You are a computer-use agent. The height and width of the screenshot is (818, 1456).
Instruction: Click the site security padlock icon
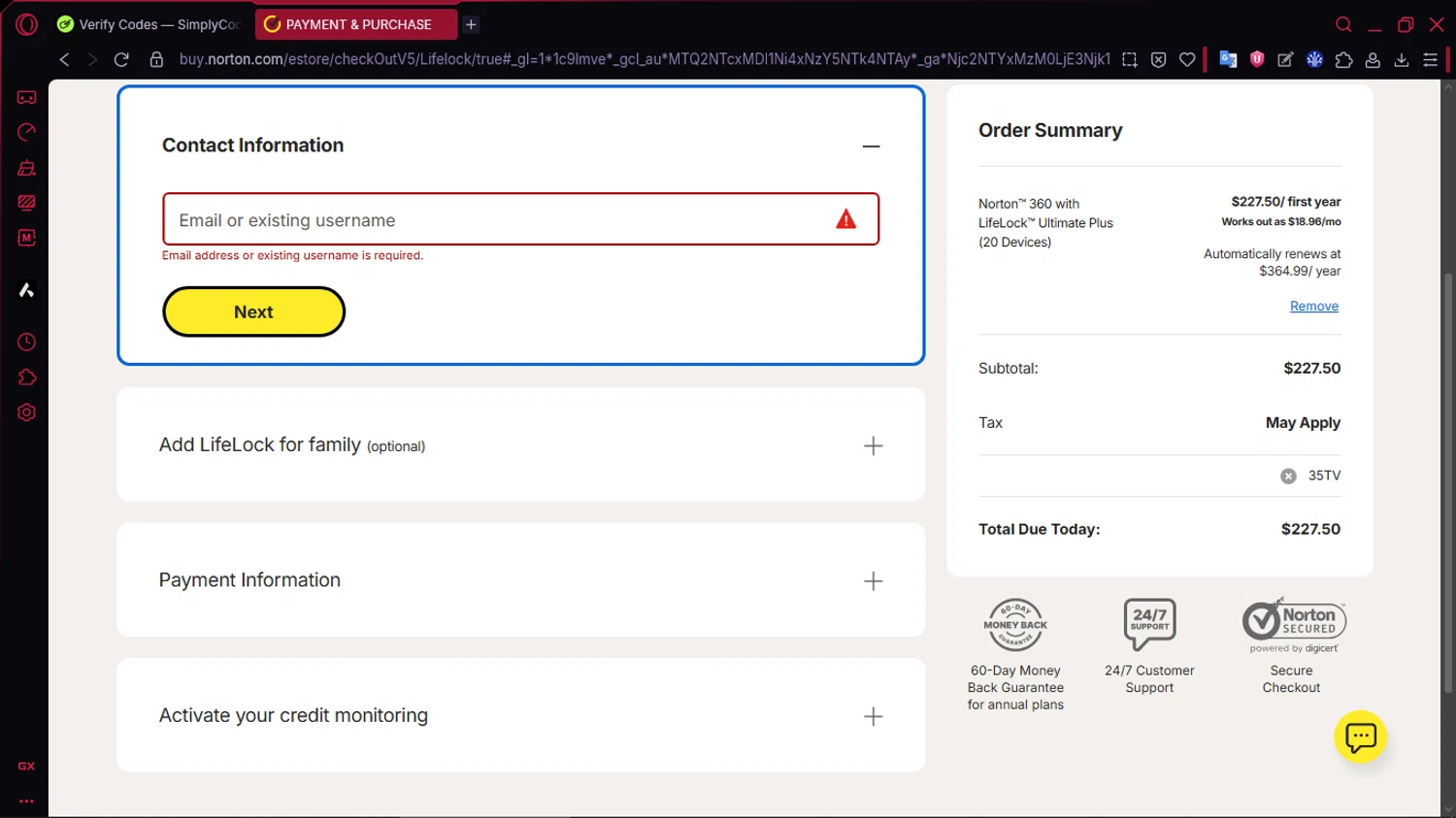pos(156,59)
